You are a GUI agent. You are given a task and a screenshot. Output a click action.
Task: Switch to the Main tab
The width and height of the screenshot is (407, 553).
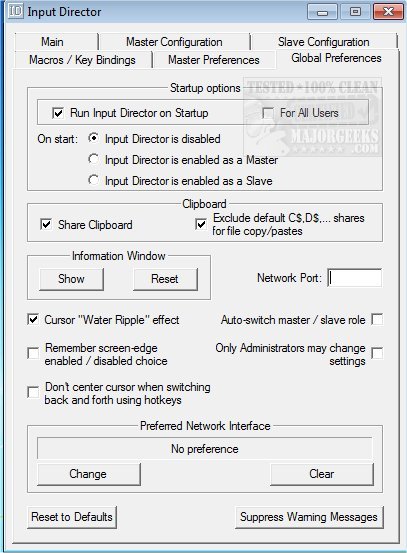click(53, 42)
